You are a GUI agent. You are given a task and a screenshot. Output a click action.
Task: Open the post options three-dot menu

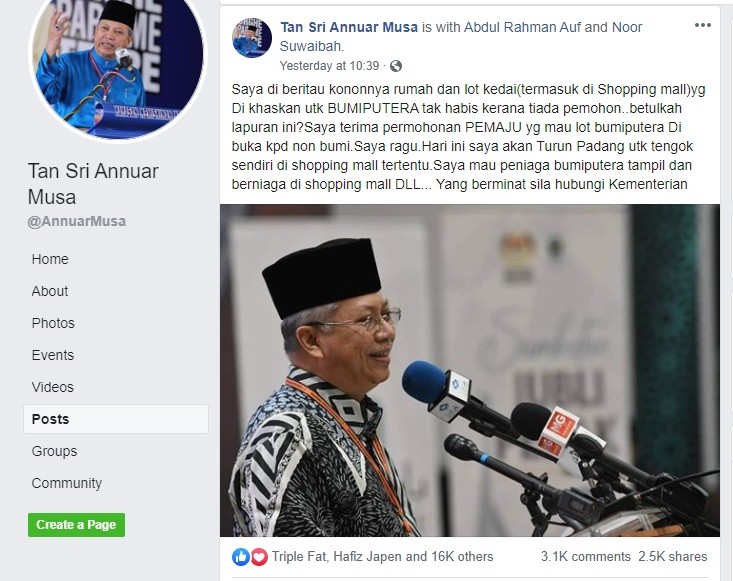tap(702, 25)
